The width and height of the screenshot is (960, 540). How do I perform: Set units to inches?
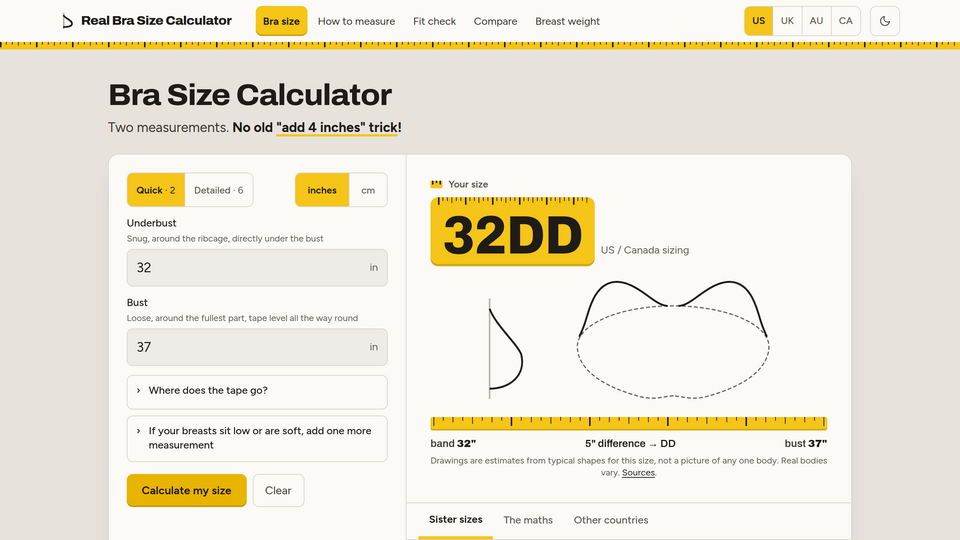tap(322, 190)
